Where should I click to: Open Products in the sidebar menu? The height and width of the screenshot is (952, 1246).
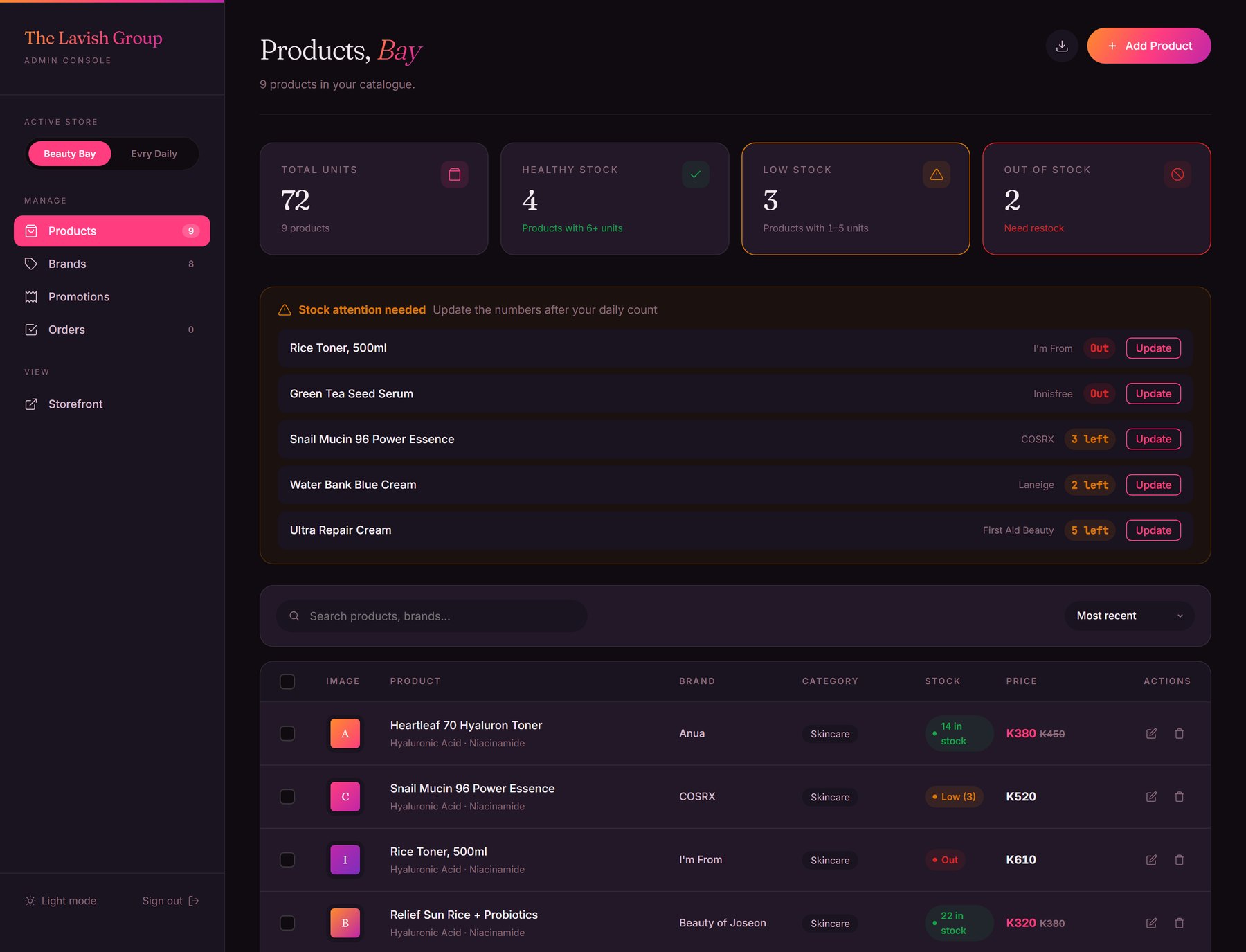(x=112, y=231)
